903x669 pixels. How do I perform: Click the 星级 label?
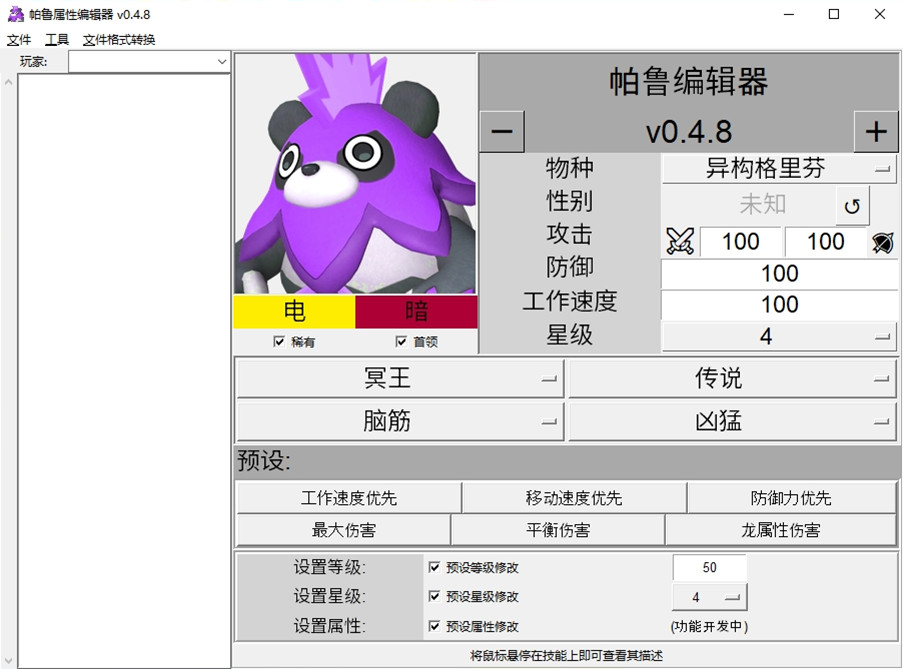[x=570, y=335]
